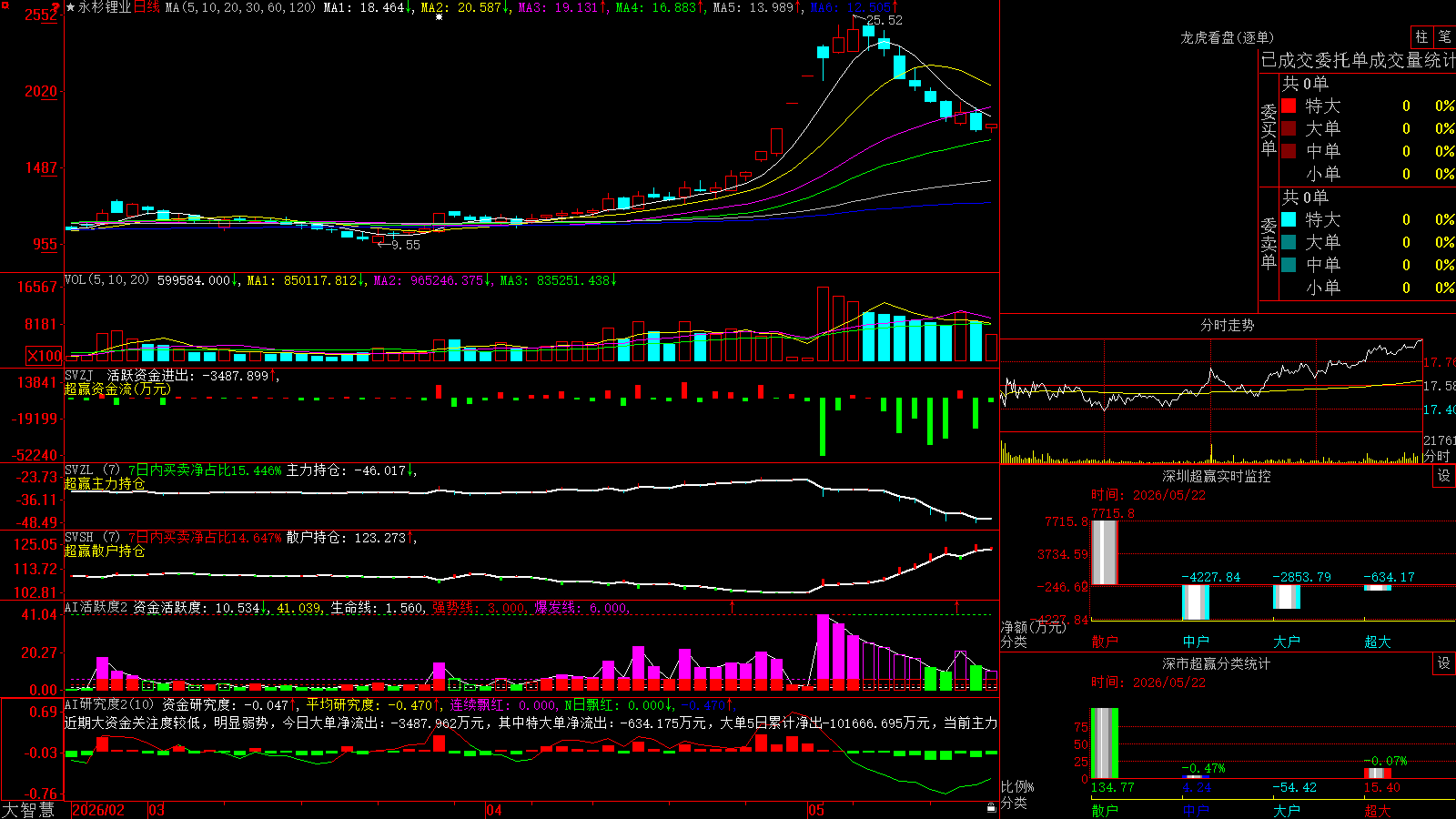The image size is (1456, 819).
Task: Click the 大单 row in 委卖单 section
Action: pyautogui.click(x=1368, y=242)
